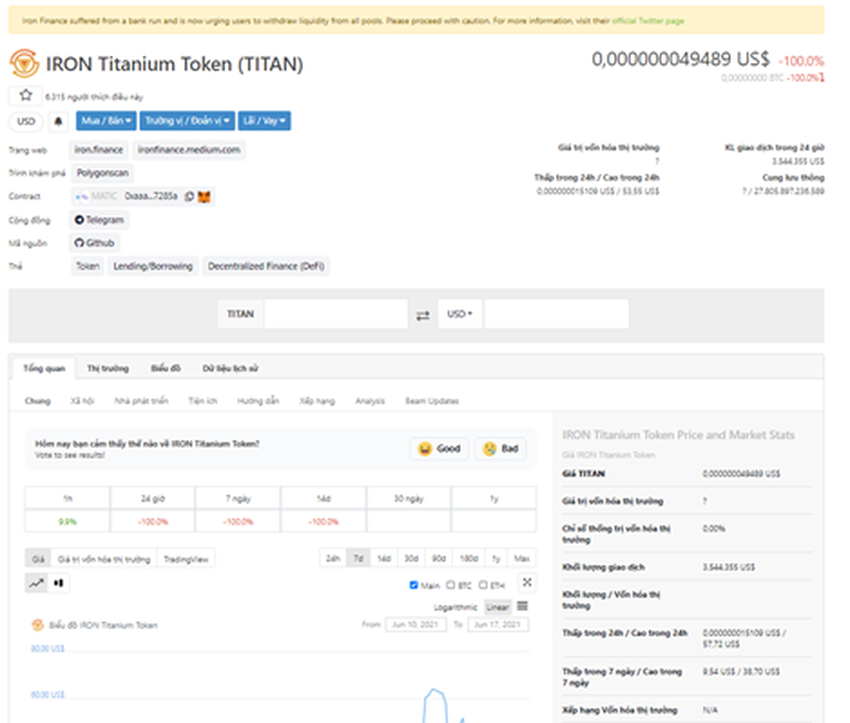The image size is (850, 723).
Task: Open the Xã hội sub-tab
Action: coord(82,401)
